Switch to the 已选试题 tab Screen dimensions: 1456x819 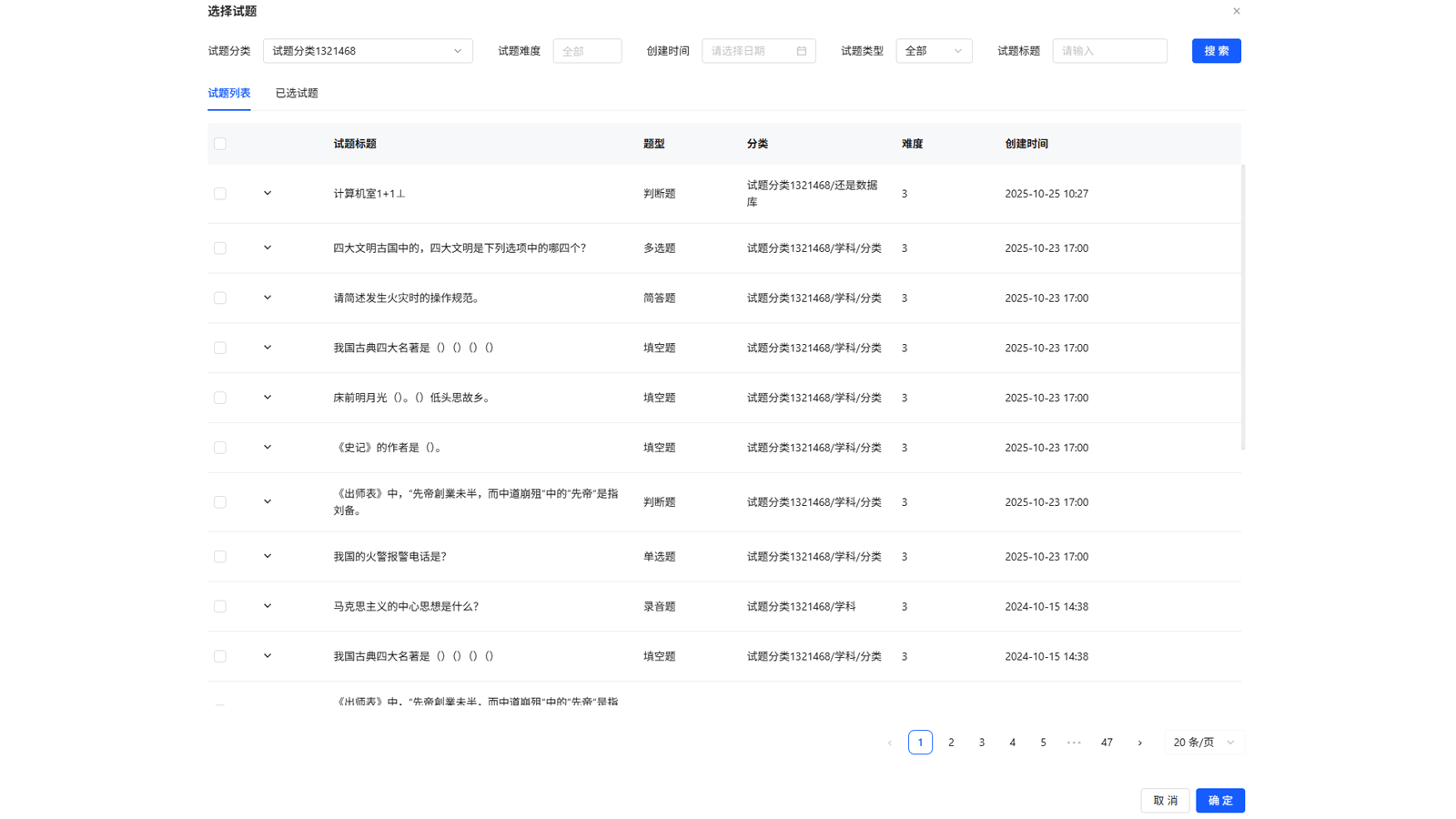pos(296,92)
